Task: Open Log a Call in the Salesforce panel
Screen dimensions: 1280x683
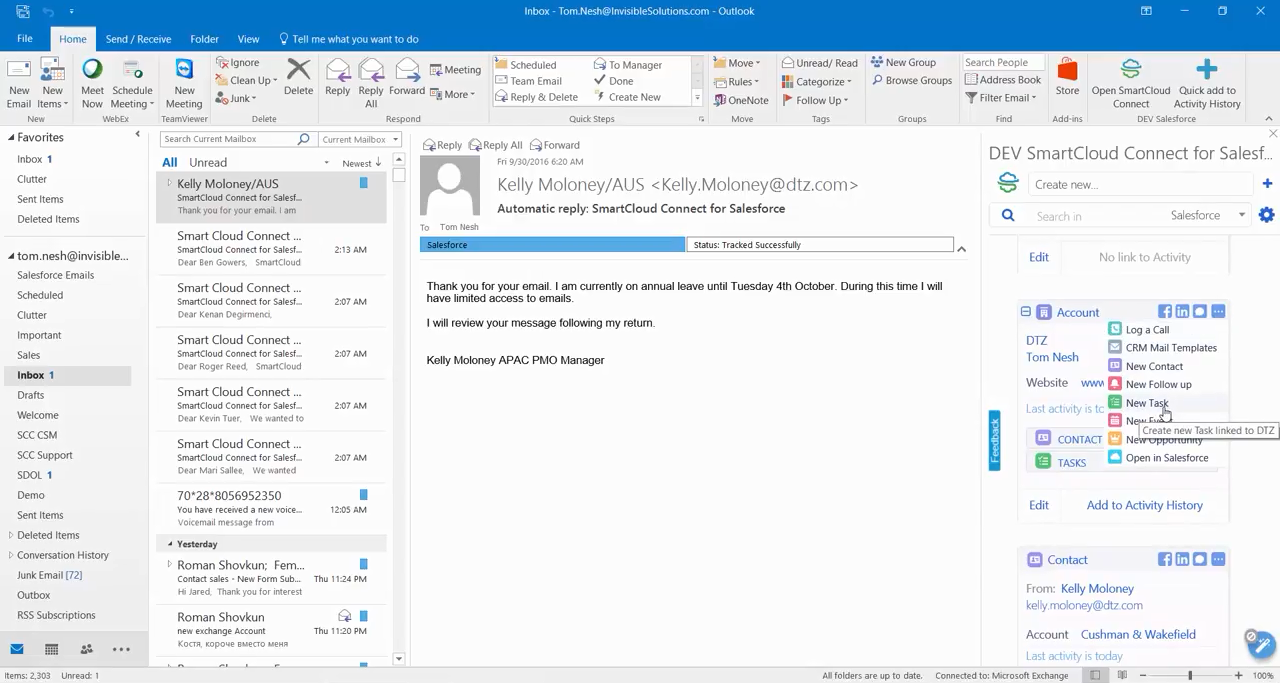Action: pos(1147,329)
